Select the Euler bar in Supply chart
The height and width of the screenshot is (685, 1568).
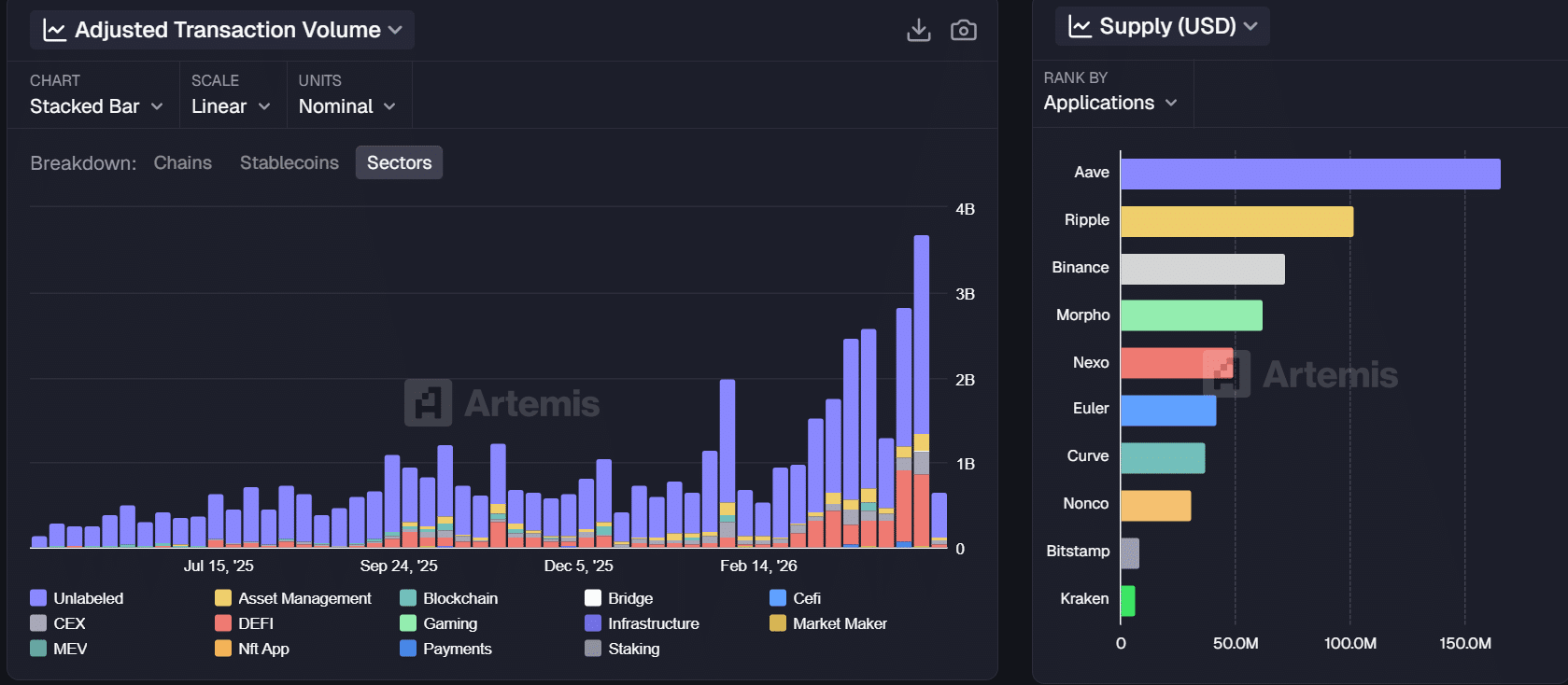1168,411
